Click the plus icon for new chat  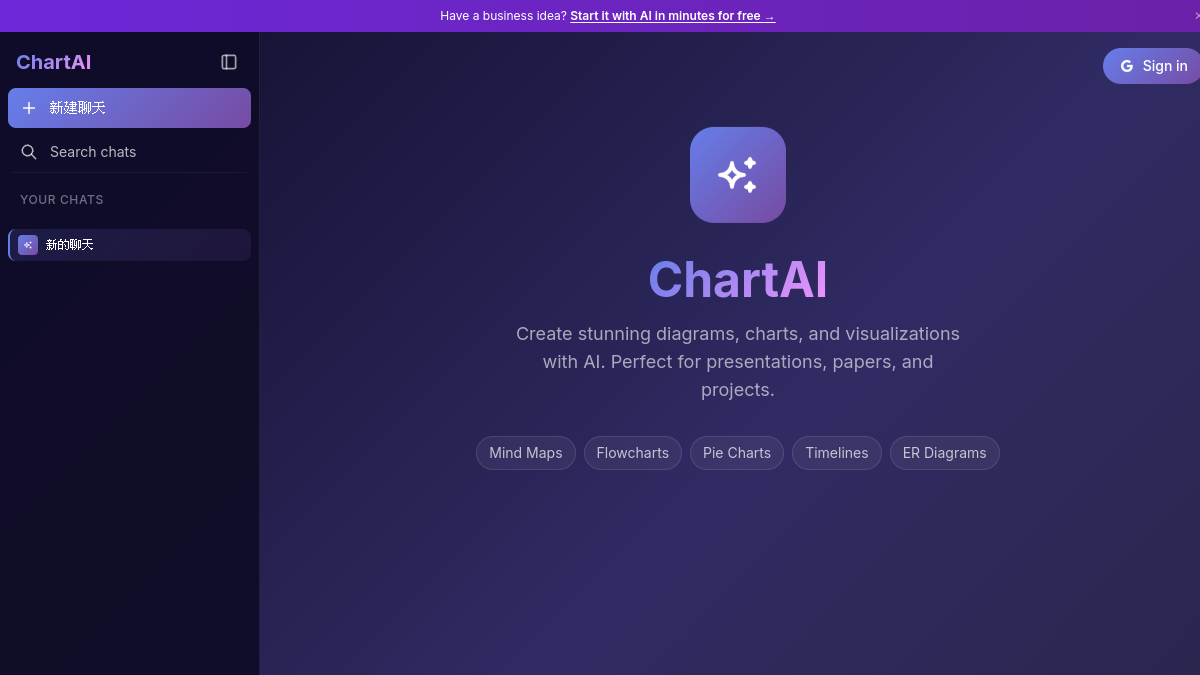coord(29,108)
